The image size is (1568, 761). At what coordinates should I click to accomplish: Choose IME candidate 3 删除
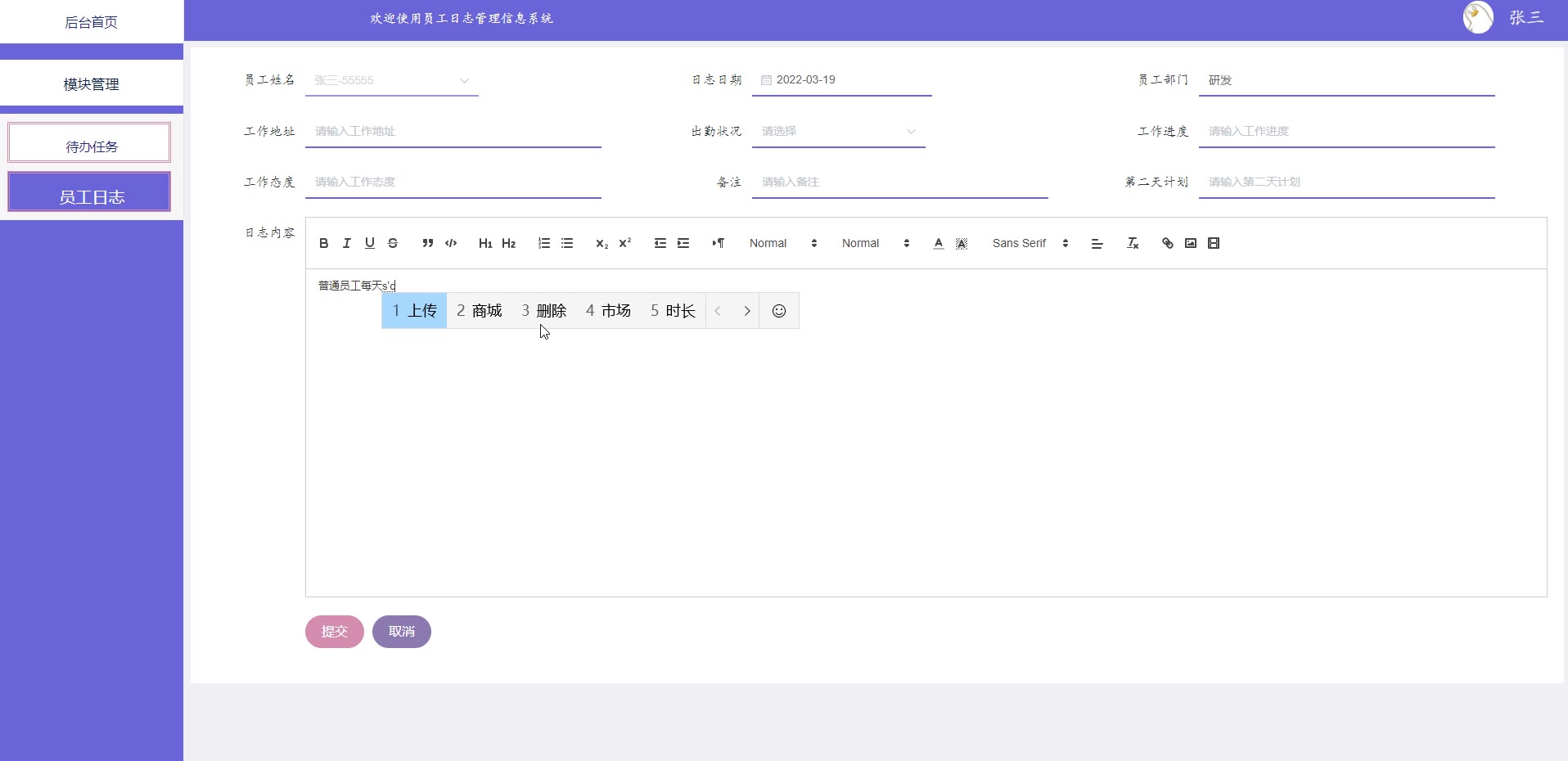coord(543,311)
